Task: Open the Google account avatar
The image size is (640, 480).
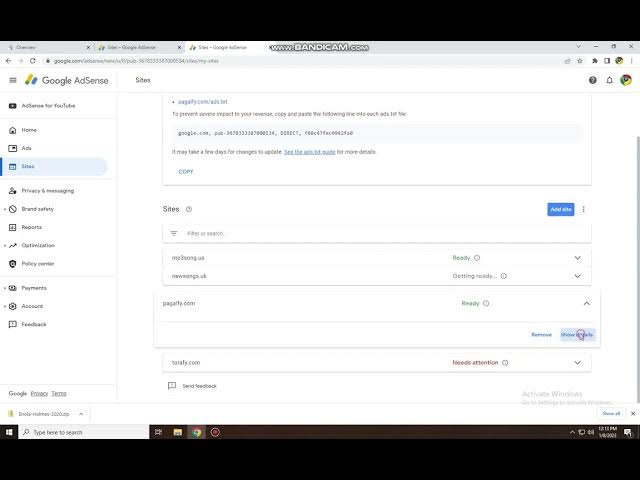Action: tap(626, 80)
